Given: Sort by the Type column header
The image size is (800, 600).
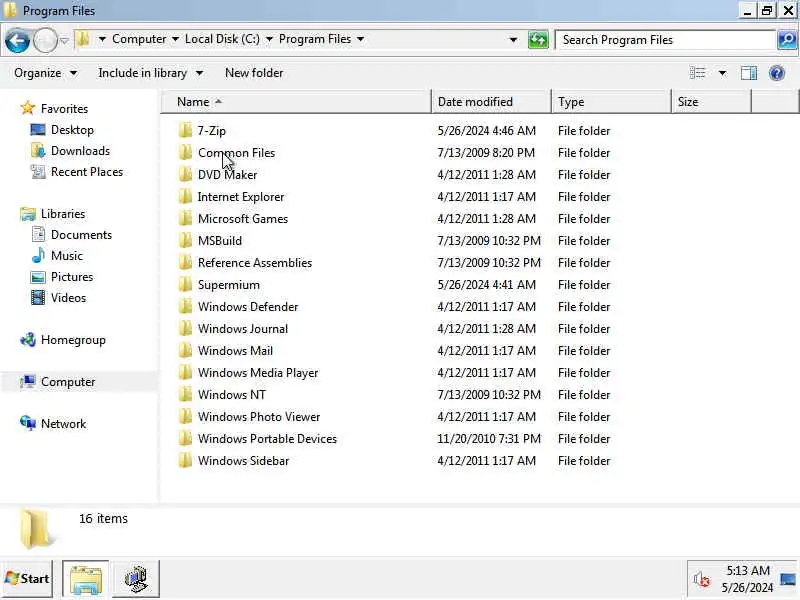Looking at the screenshot, I should (x=611, y=102).
